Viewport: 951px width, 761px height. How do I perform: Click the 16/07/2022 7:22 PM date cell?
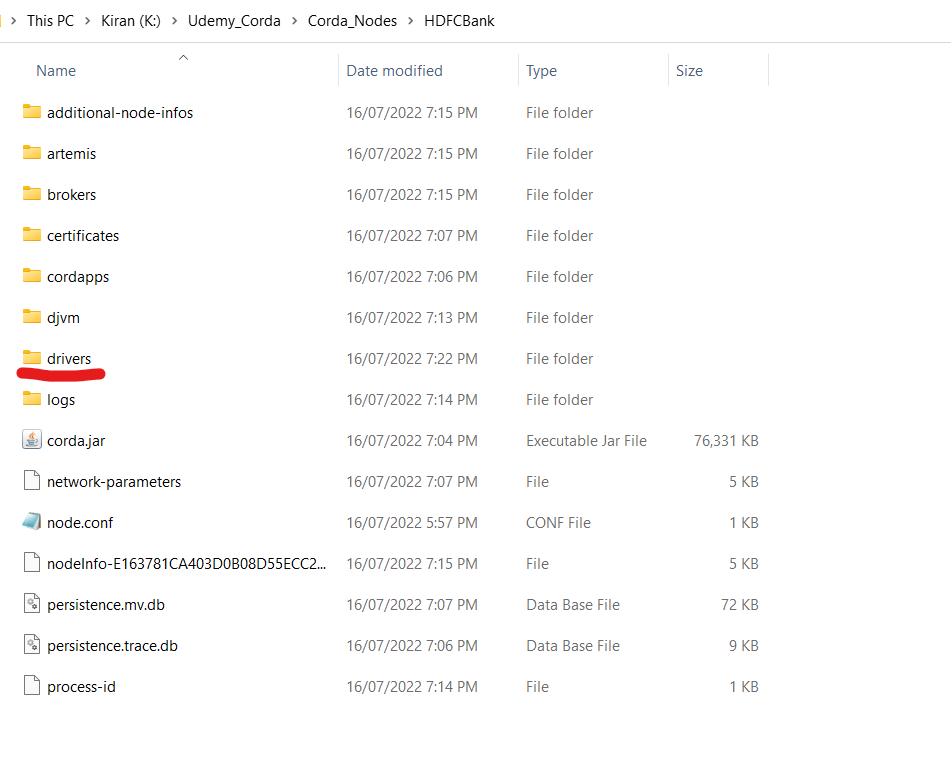(412, 359)
